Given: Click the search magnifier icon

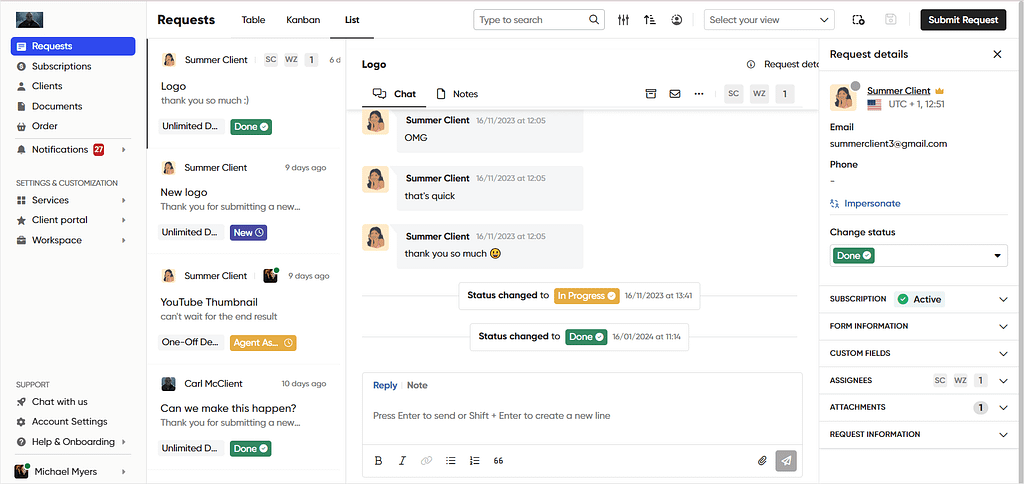Looking at the screenshot, I should tap(594, 20).
